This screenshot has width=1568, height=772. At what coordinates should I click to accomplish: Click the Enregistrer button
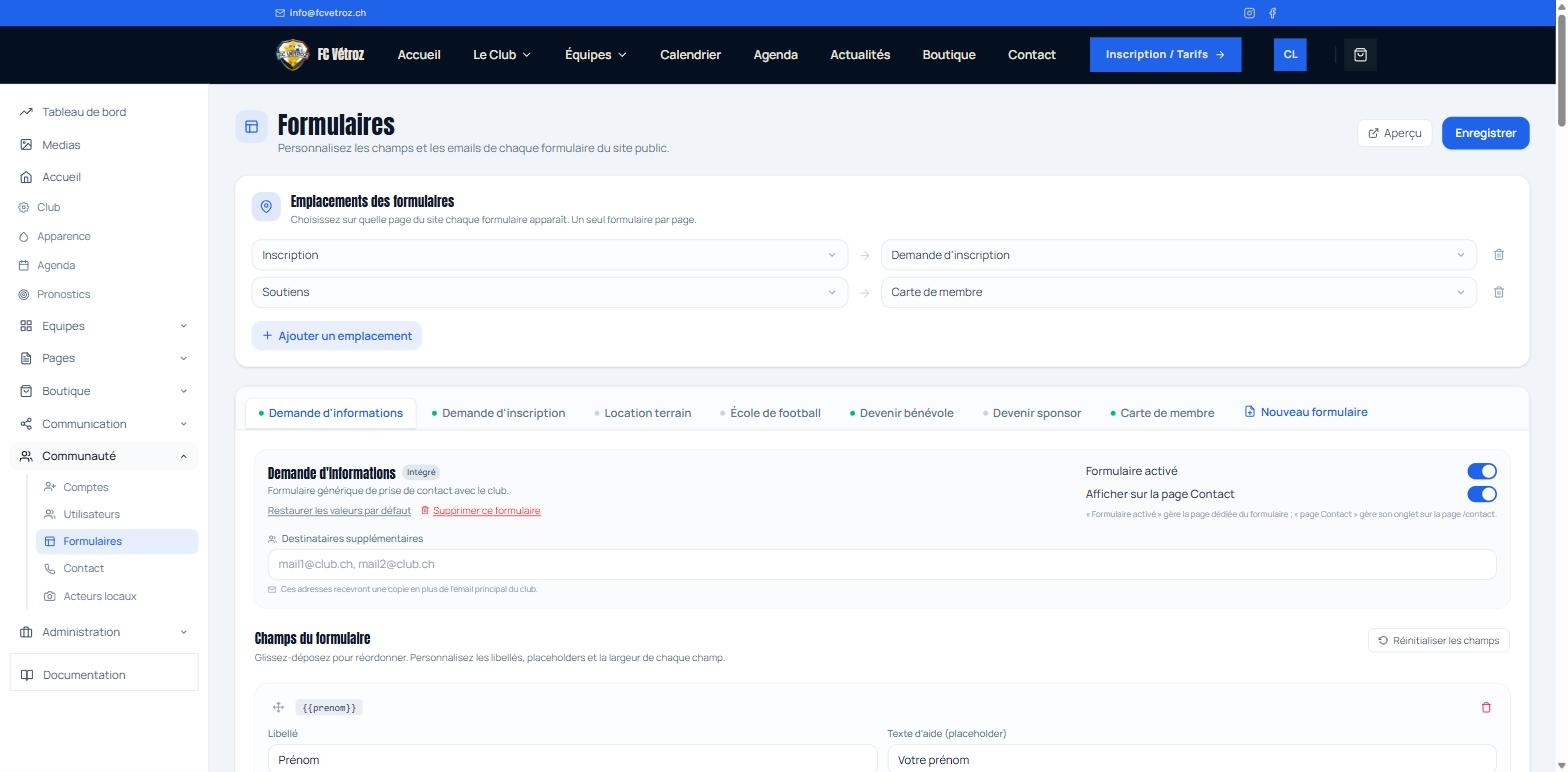(x=1485, y=133)
